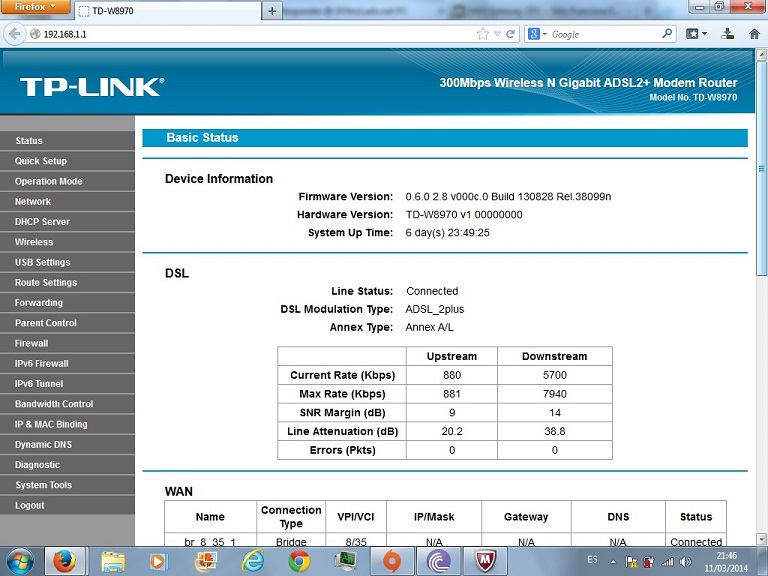Open Firewall menu item

coord(67,343)
